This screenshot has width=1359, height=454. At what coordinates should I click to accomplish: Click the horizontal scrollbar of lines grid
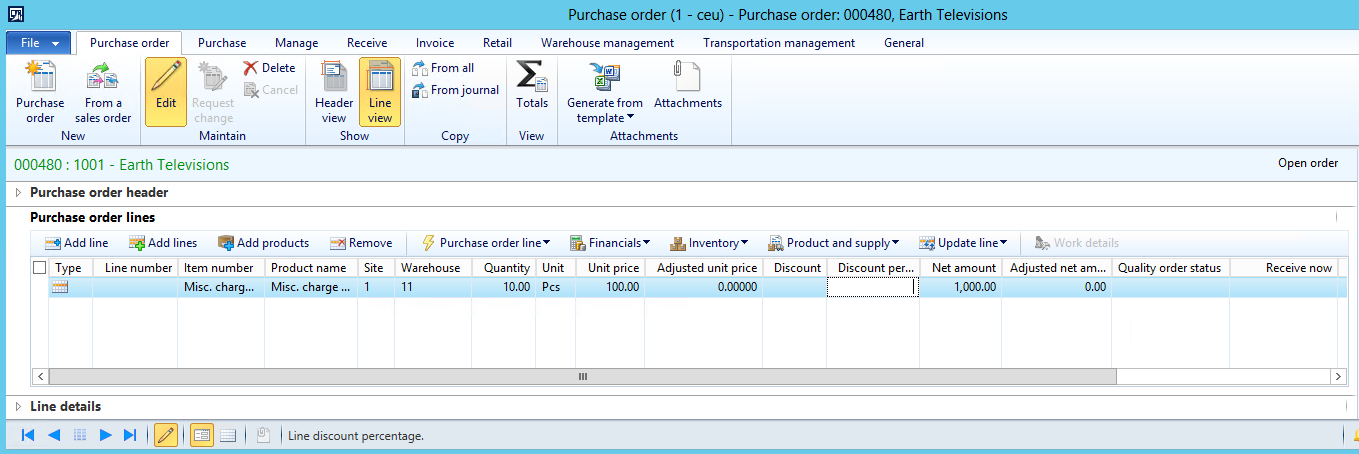[x=582, y=376]
